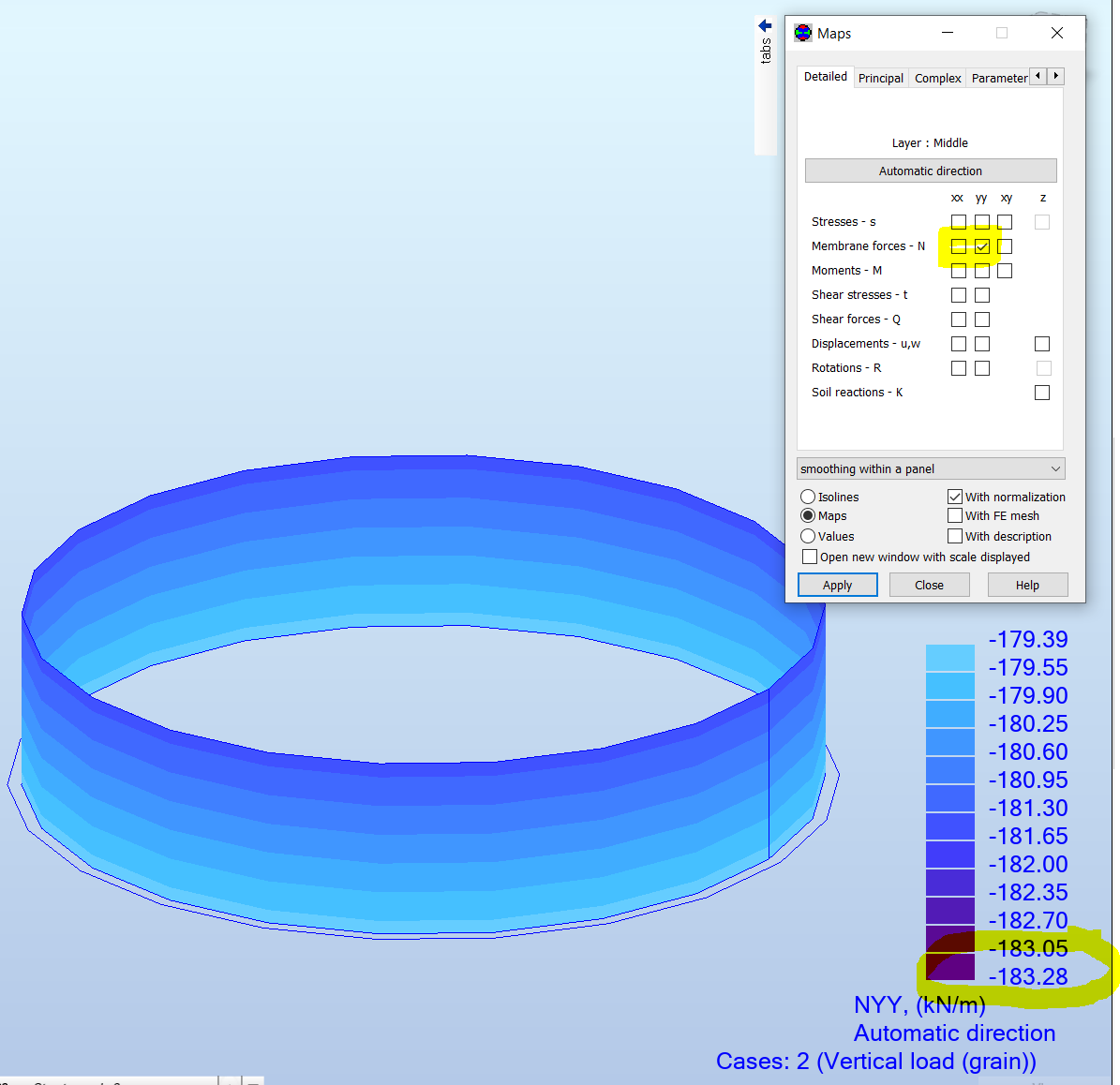1120x1085 pixels.
Task: Click the right tab-scroll arrow in Maps dialog
Action: pyautogui.click(x=1055, y=76)
